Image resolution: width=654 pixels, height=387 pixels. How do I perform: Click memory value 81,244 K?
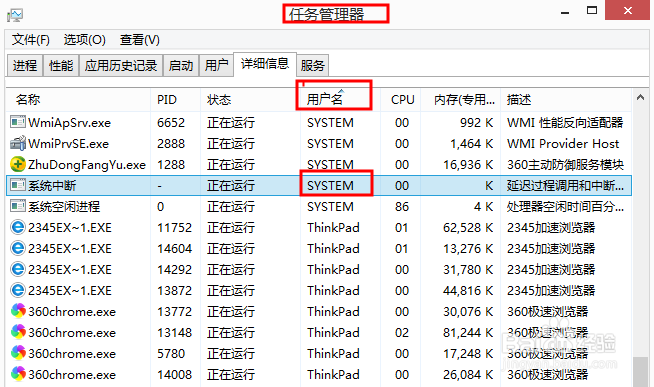468,332
